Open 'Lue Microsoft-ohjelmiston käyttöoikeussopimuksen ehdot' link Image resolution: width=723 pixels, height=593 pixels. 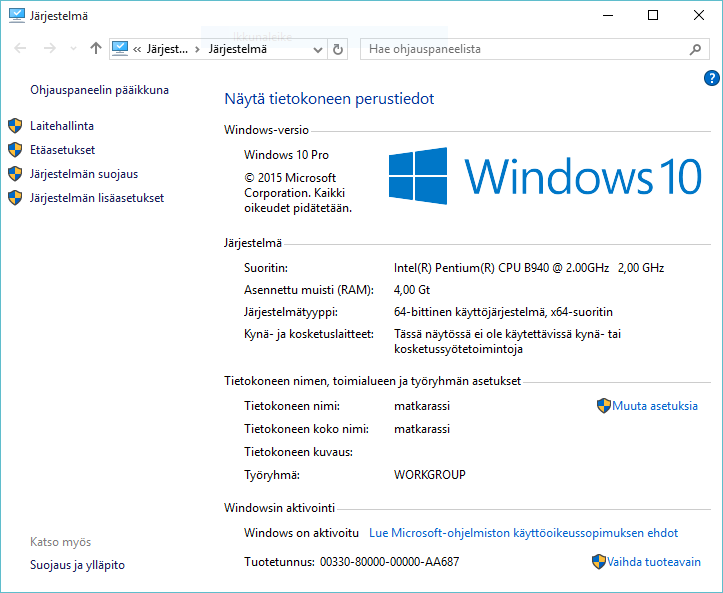[x=524, y=533]
